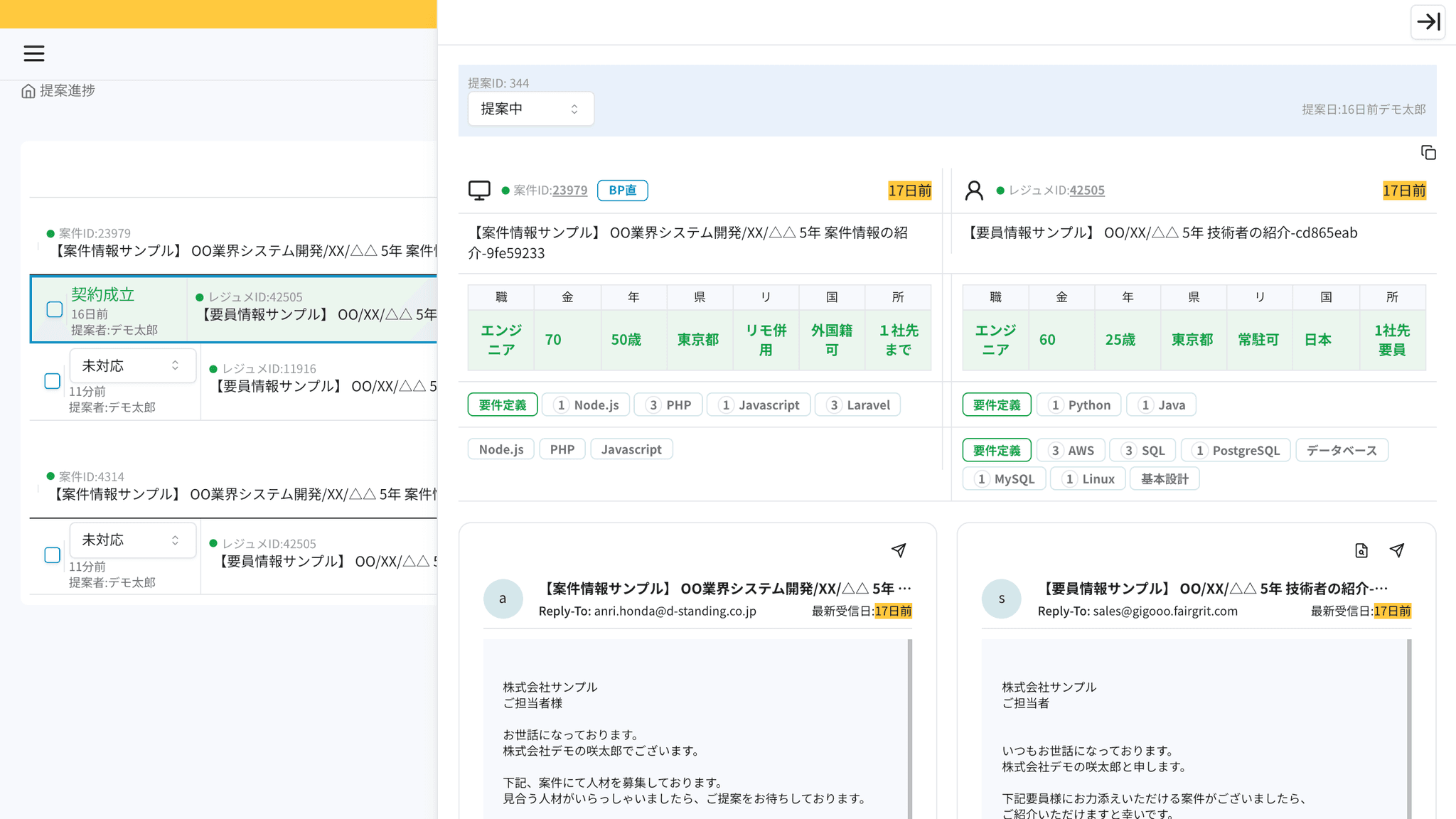
Task: Click the project email body scrollbar
Action: click(909, 725)
